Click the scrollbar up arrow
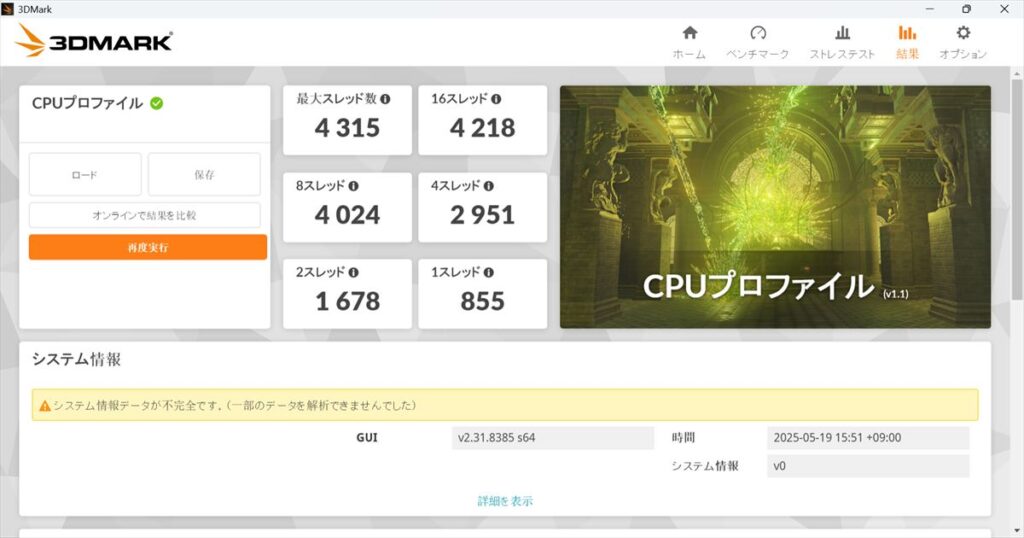The width and height of the screenshot is (1024, 538). point(1018,73)
